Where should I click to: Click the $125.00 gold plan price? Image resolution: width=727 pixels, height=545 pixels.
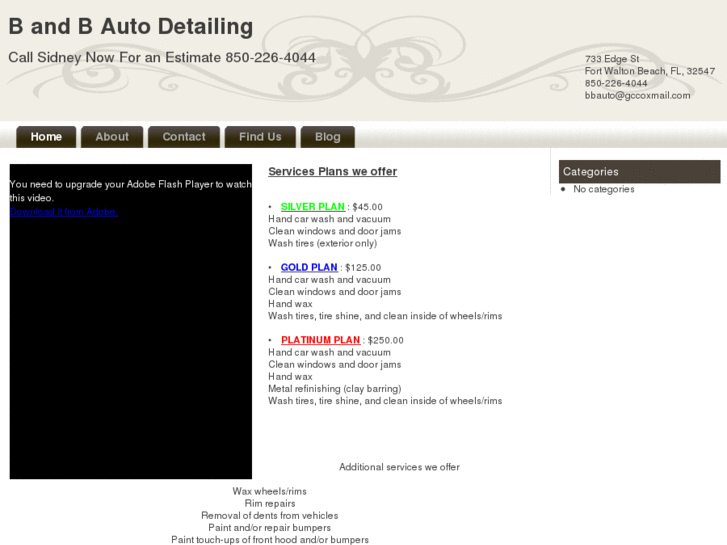[x=363, y=268]
